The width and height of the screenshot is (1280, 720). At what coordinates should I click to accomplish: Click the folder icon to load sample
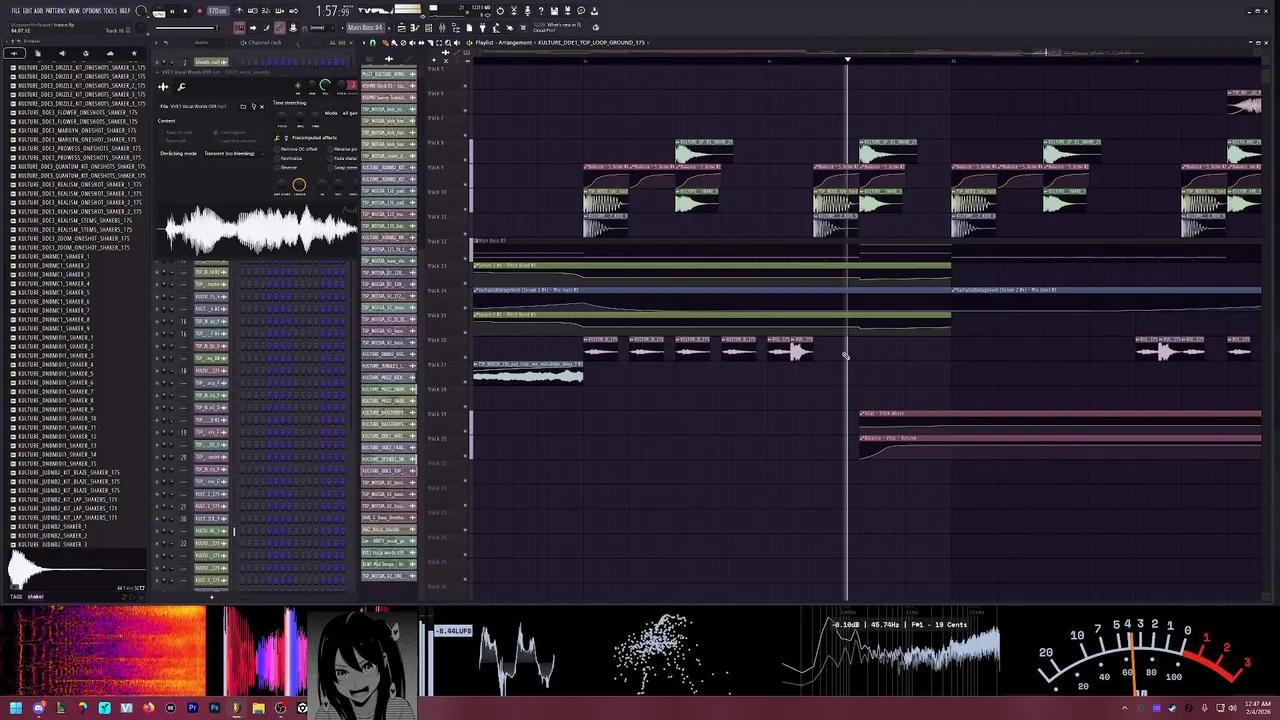[x=242, y=106]
